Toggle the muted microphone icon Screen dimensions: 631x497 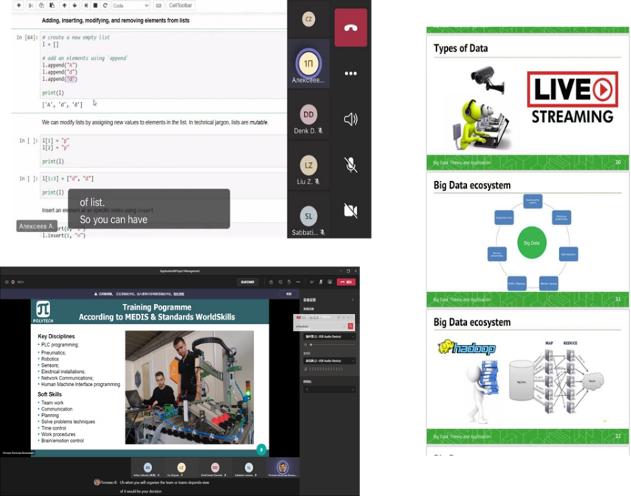pos(350,165)
